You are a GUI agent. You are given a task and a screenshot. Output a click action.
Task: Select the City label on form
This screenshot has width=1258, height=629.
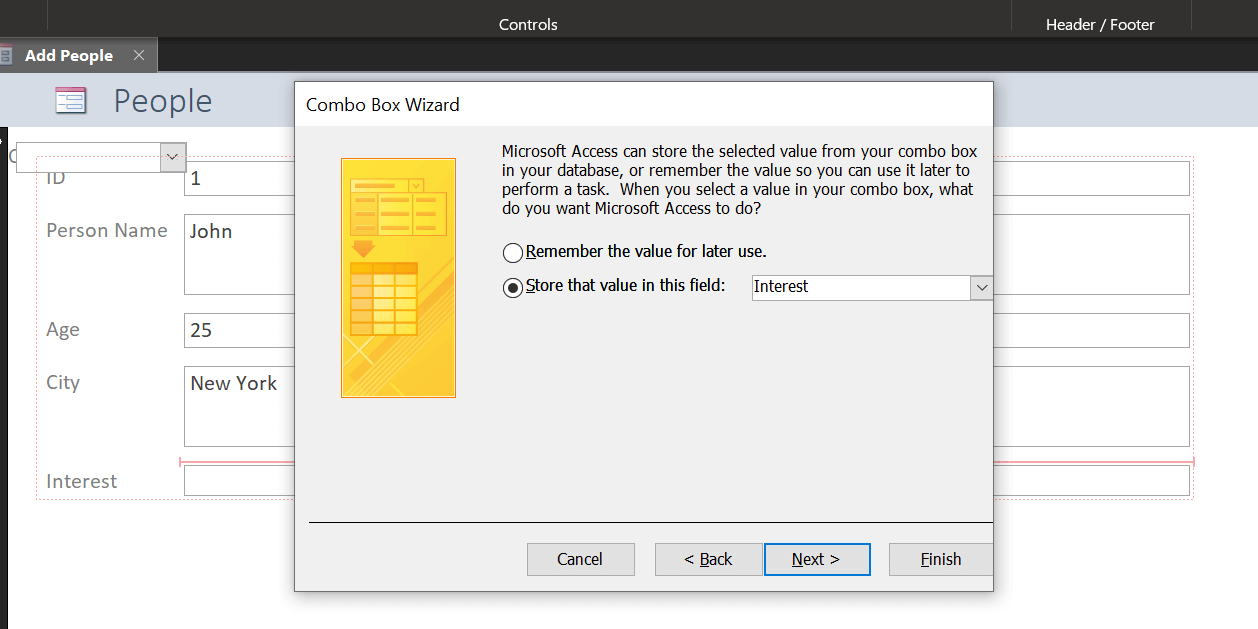click(x=63, y=383)
